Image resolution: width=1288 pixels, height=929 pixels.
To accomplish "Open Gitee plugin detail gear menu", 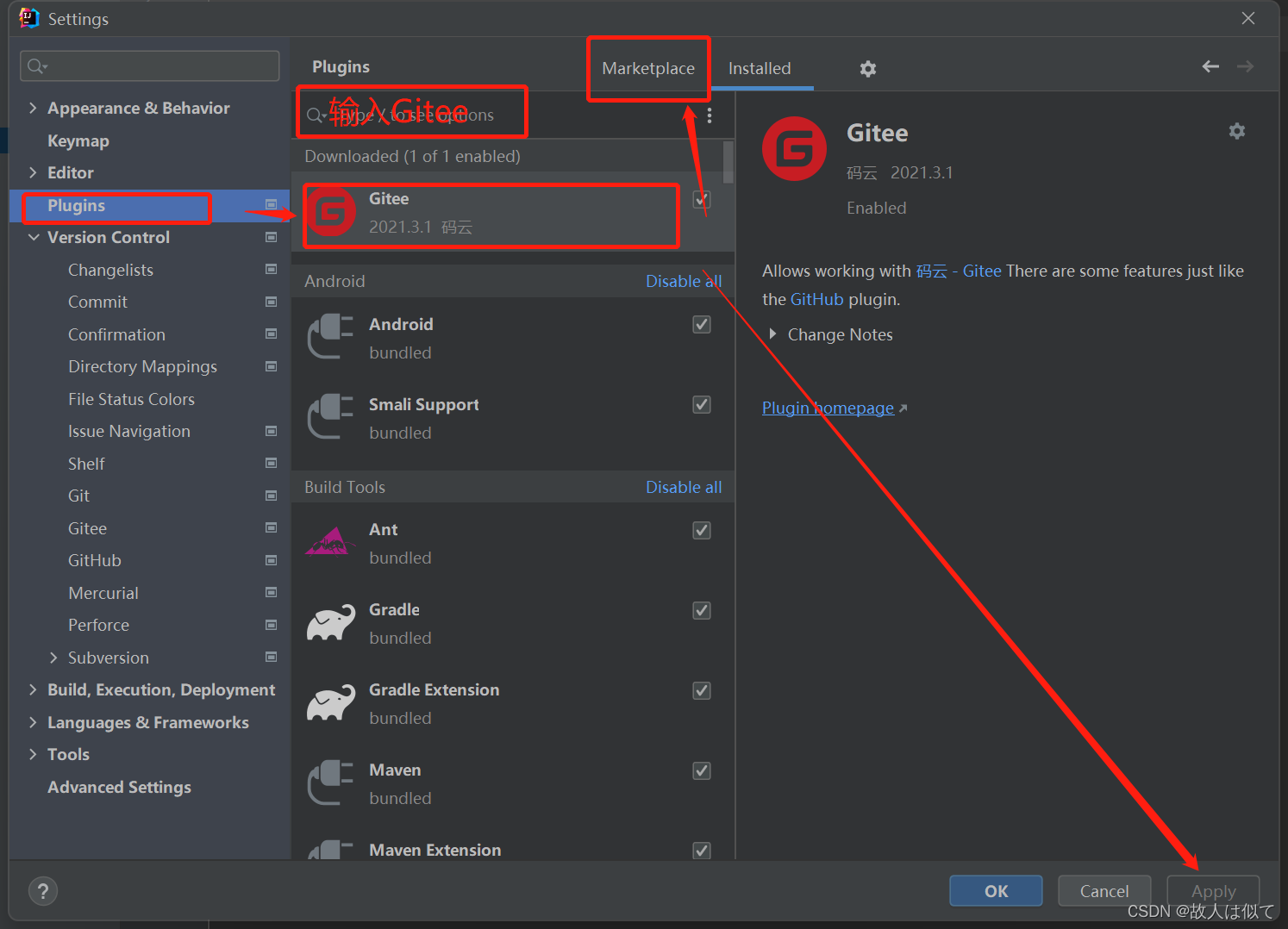I will (x=1237, y=131).
